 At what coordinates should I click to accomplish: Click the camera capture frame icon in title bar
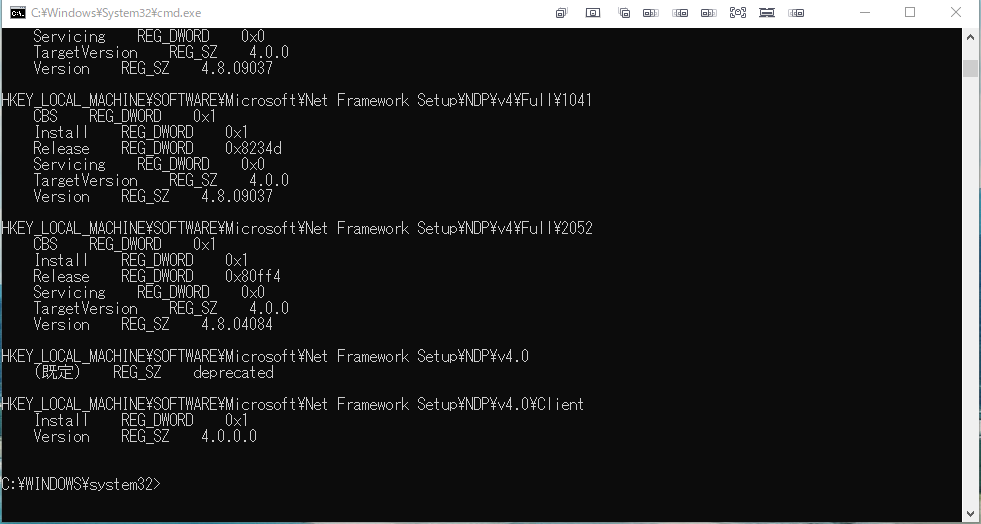[738, 13]
